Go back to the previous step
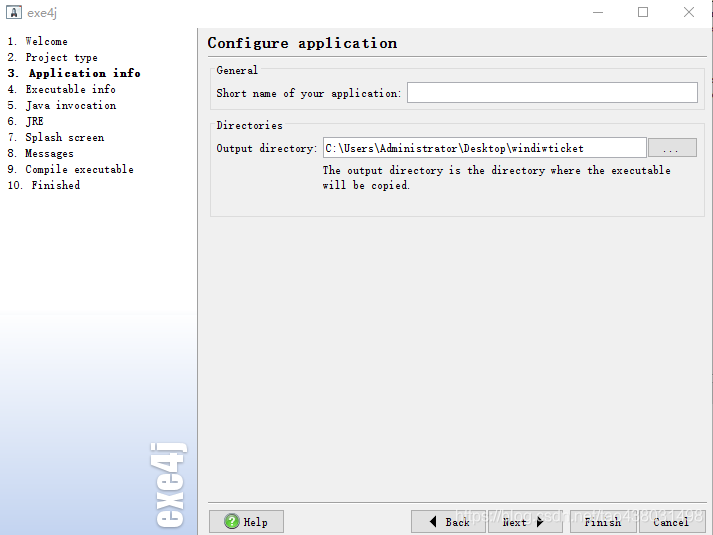713x535 pixels. click(448, 521)
